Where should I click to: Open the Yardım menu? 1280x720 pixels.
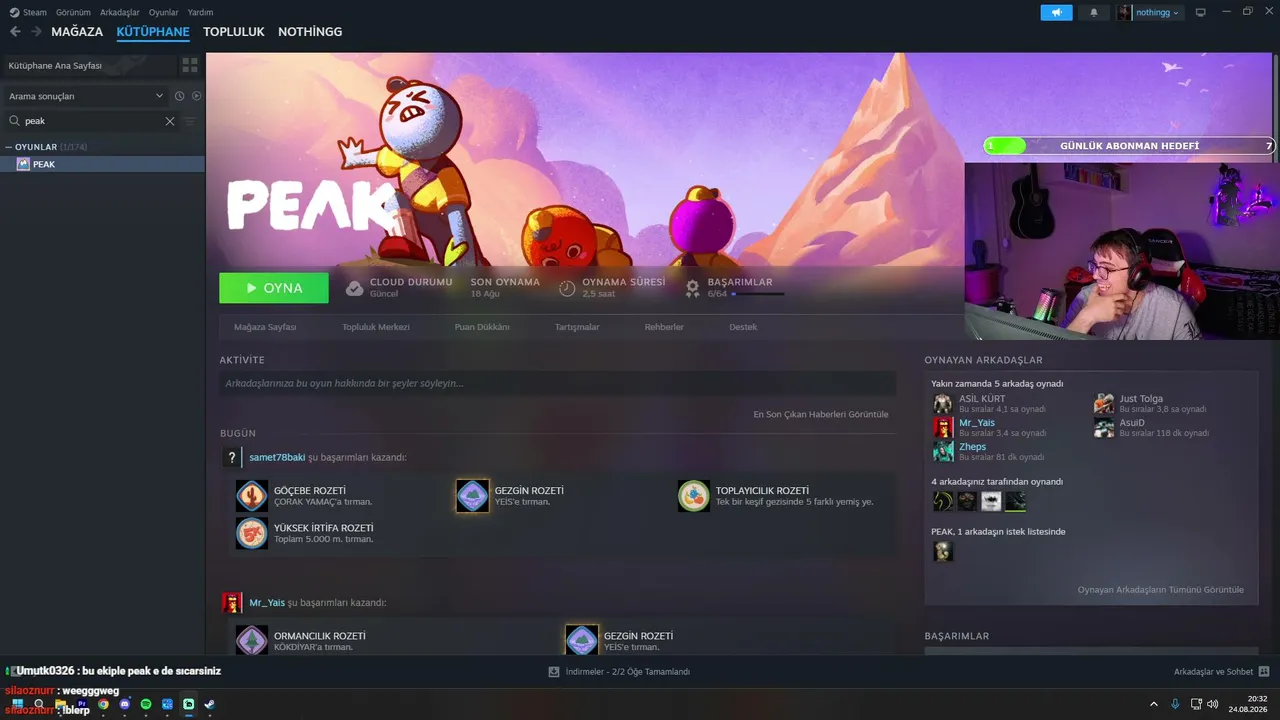click(201, 12)
